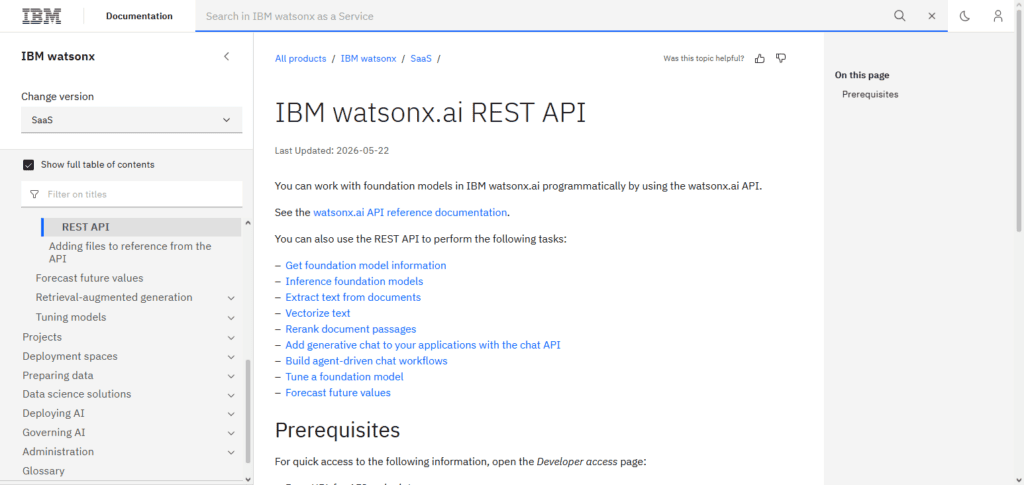The height and width of the screenshot is (485, 1024).
Task: Click the IBM logo
Action: [x=42, y=16]
